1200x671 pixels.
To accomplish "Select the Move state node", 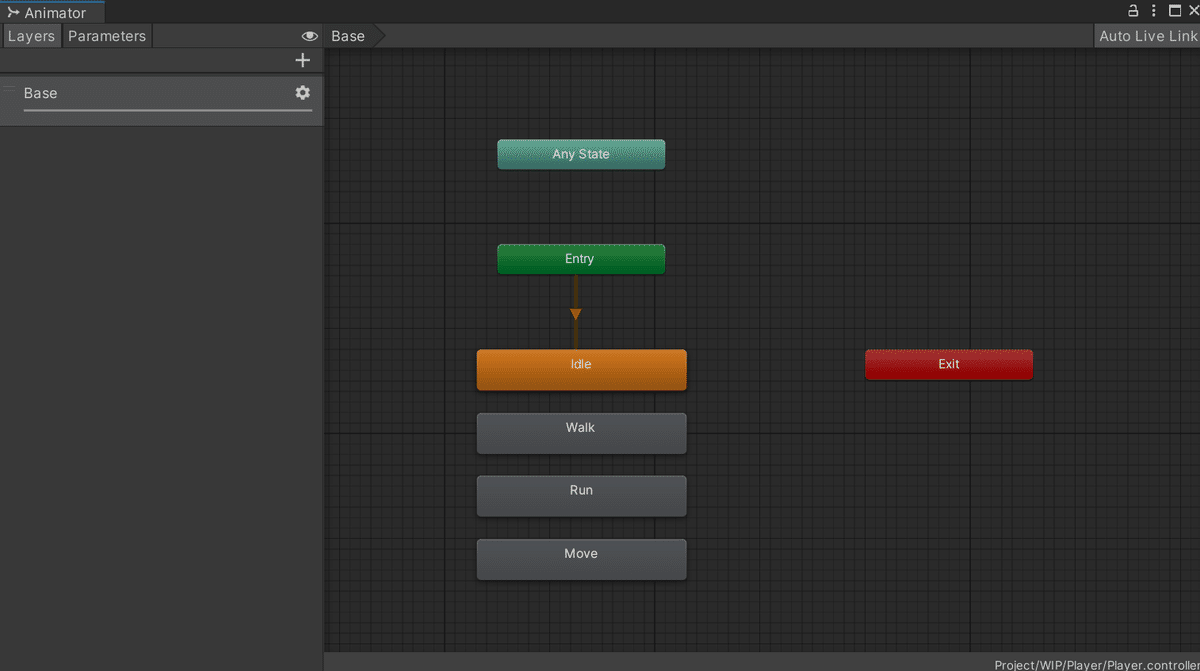I will 581,559.
